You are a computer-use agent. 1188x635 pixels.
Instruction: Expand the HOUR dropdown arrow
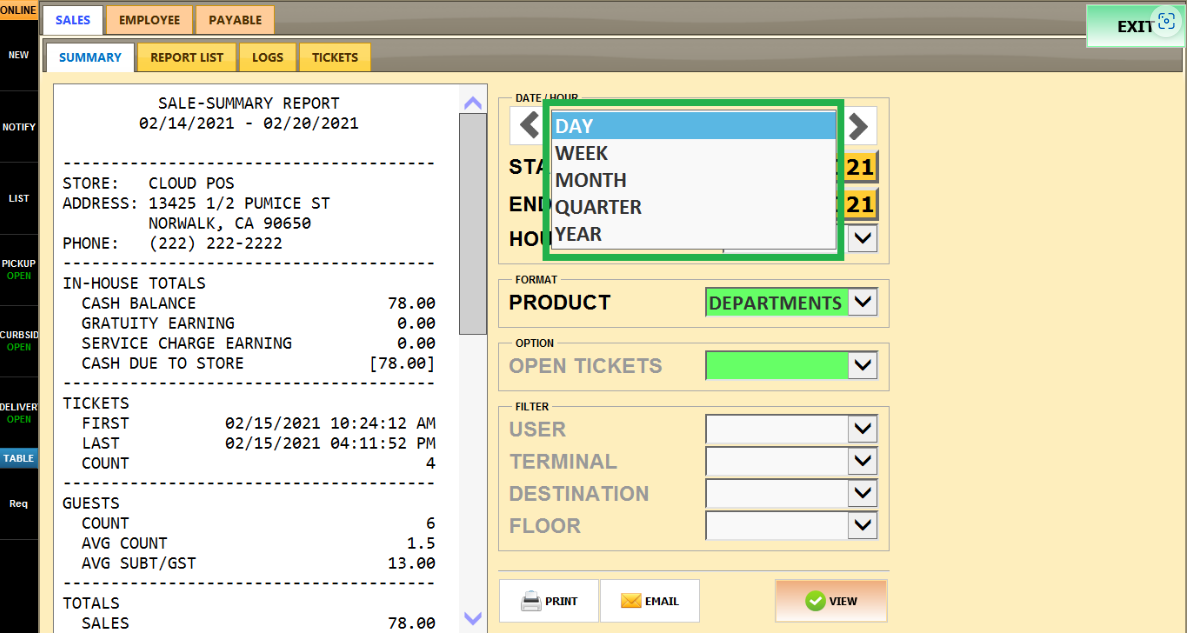[x=862, y=239]
